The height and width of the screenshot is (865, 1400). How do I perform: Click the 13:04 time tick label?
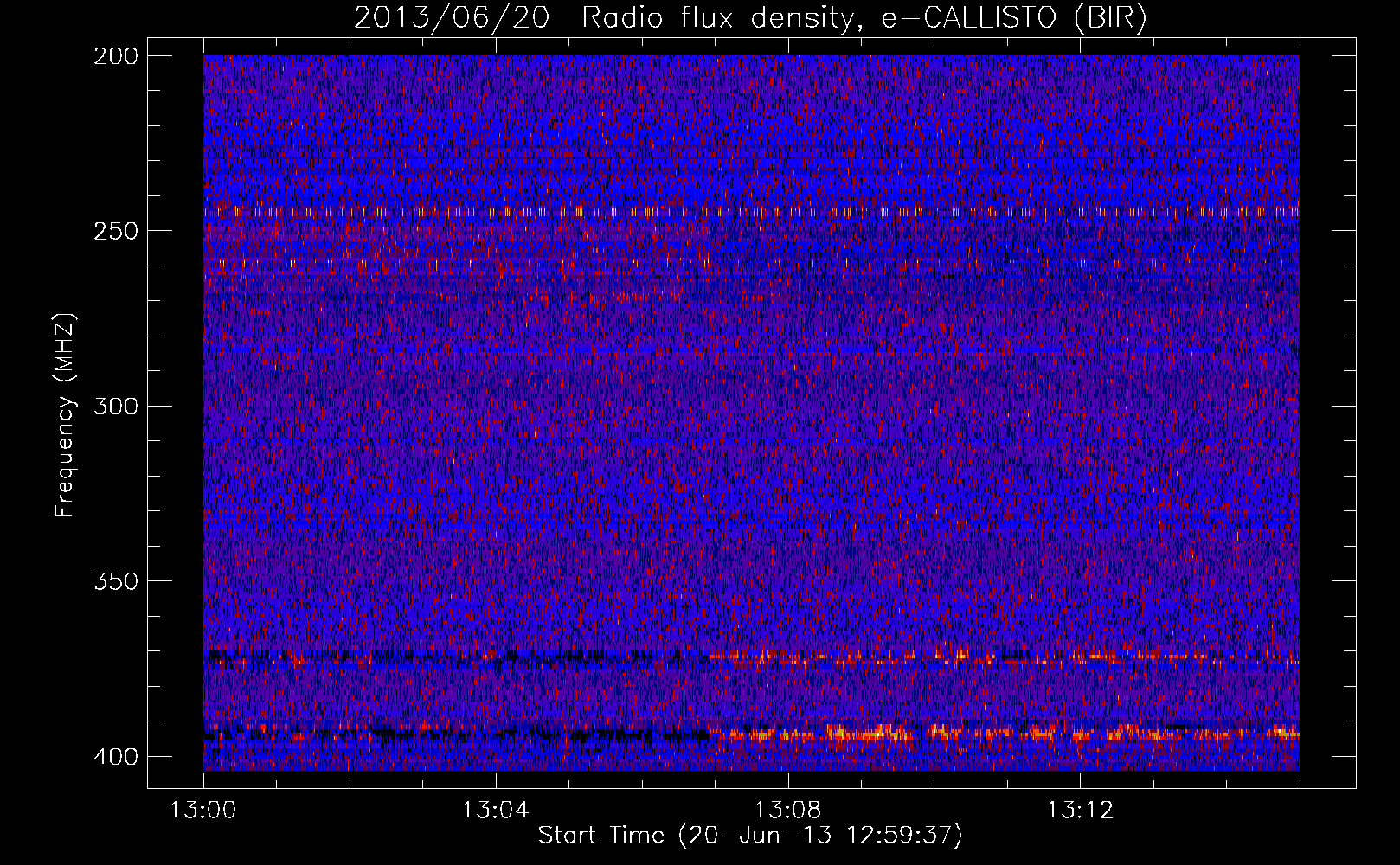point(495,811)
